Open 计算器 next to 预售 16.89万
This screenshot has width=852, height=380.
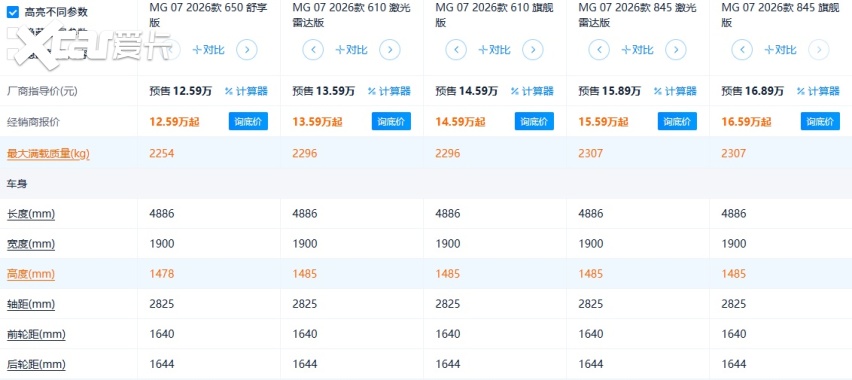click(818, 91)
